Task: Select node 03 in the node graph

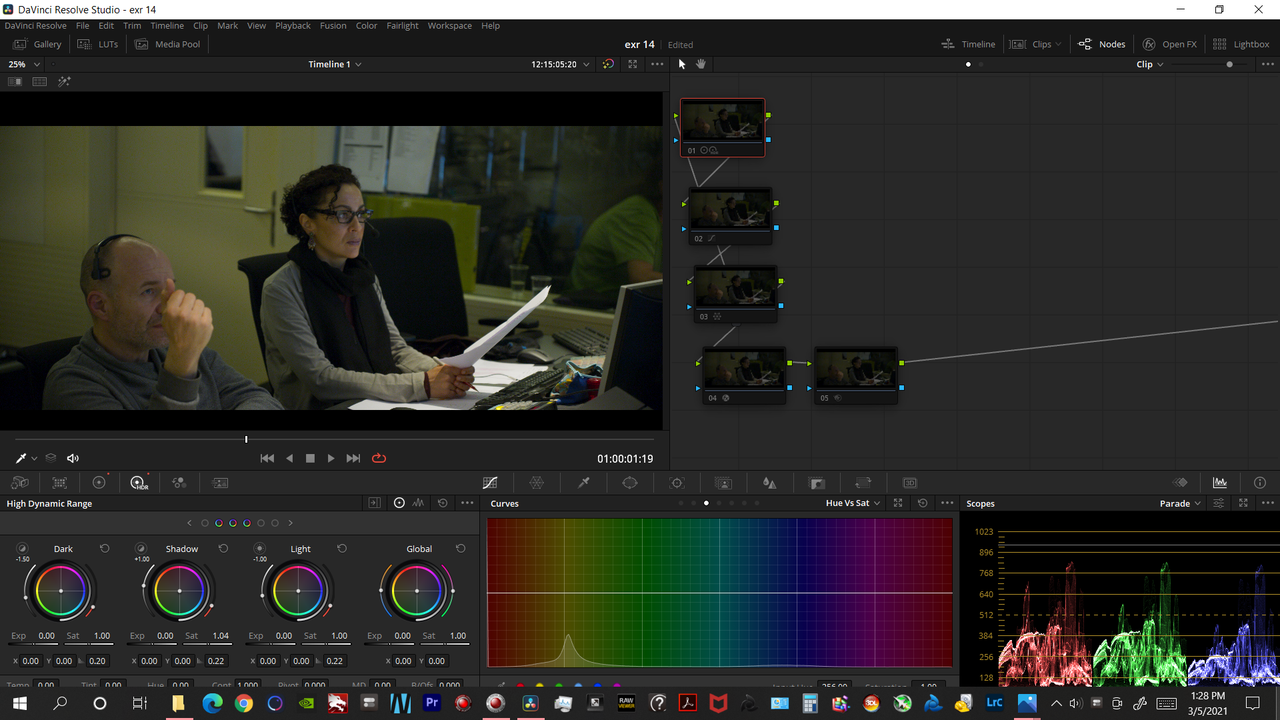Action: tap(736, 294)
